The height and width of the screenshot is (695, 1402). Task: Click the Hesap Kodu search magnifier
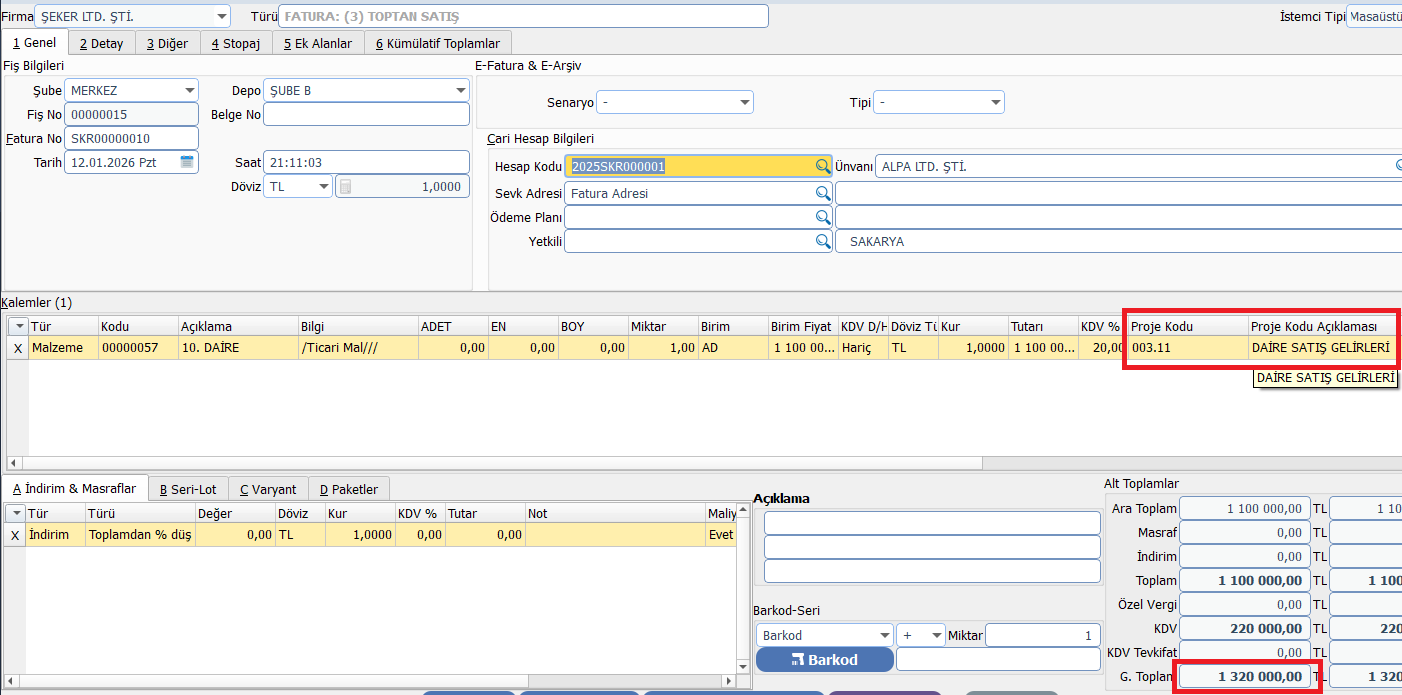point(822,167)
